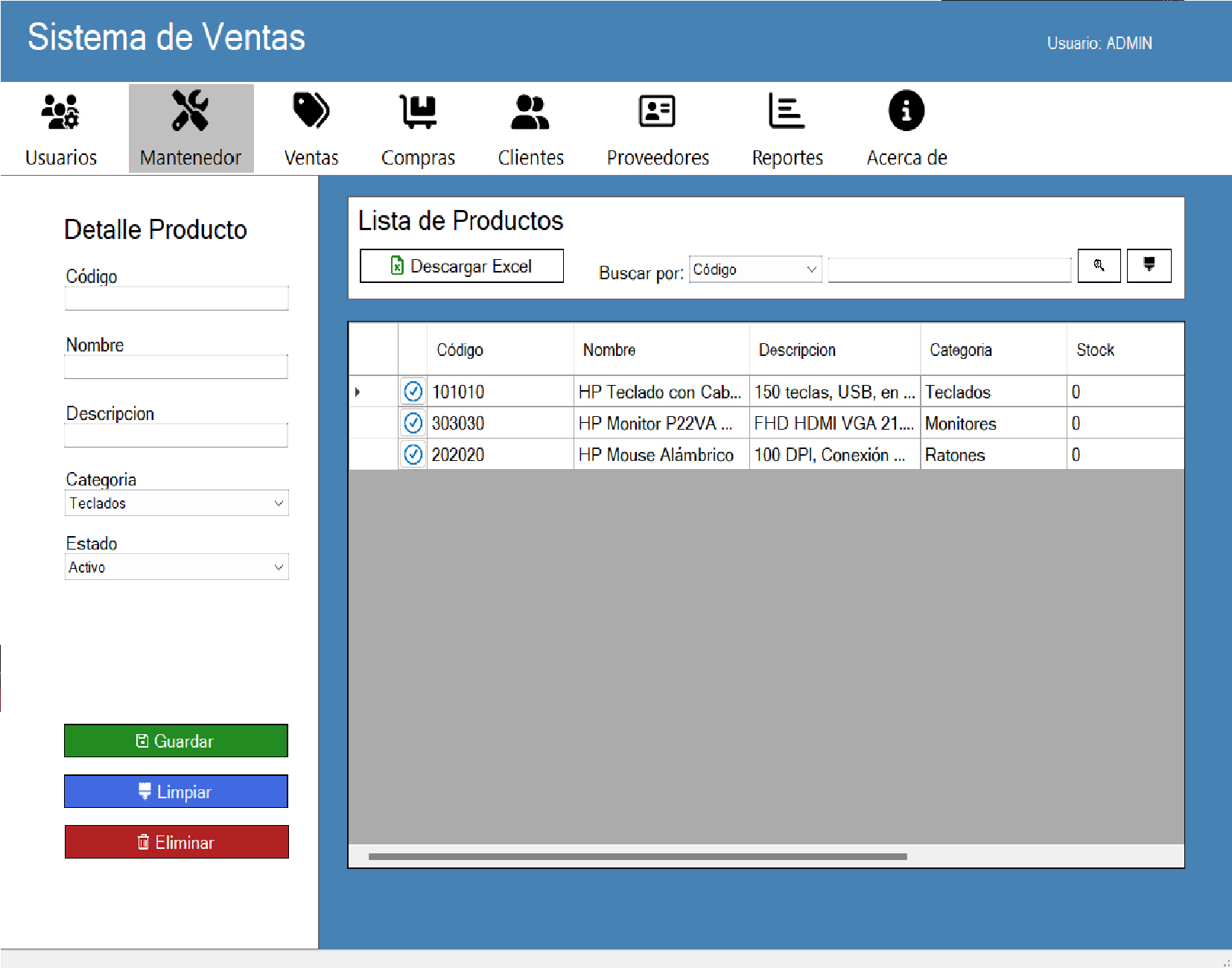Click the Acerca de menu label
1232x968 pixels.
(906, 158)
